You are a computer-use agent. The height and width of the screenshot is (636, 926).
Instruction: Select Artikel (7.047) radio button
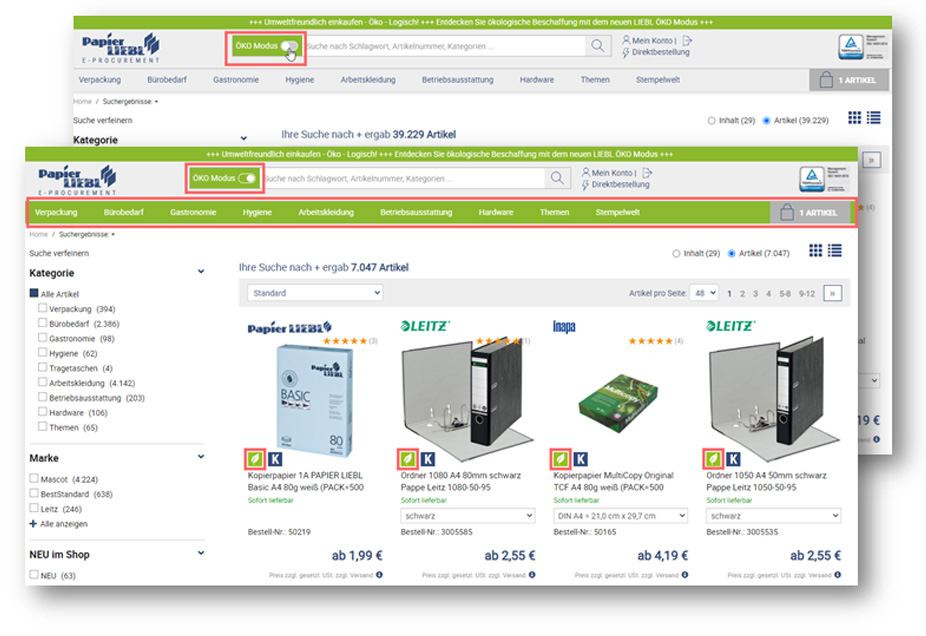tap(732, 253)
